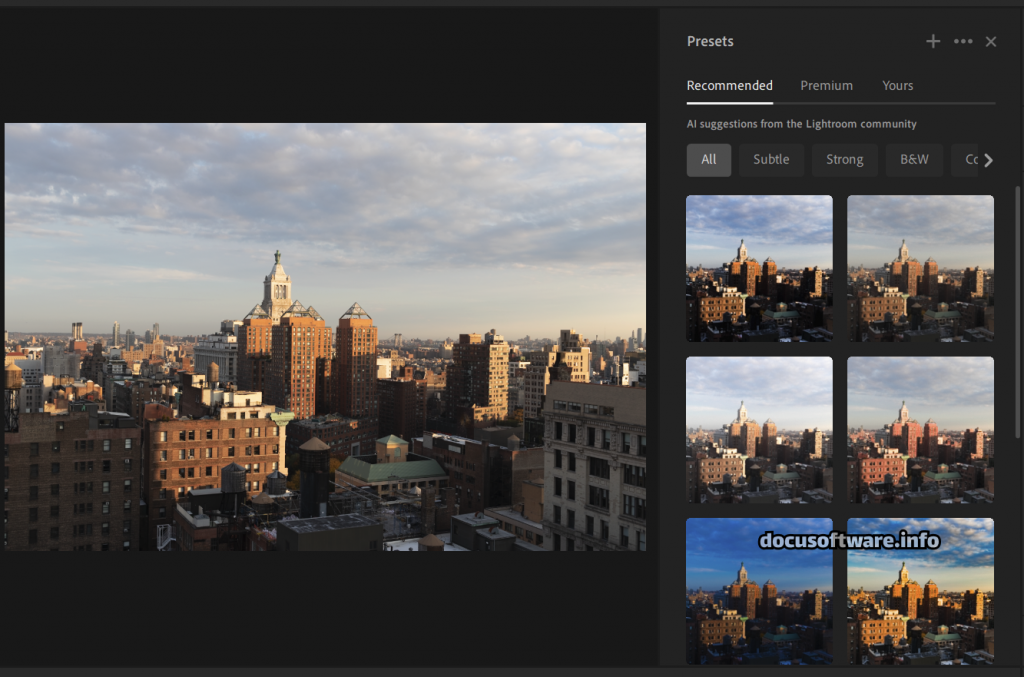Choose the pink-toned buildings preset thumbnail

[x=920, y=430]
